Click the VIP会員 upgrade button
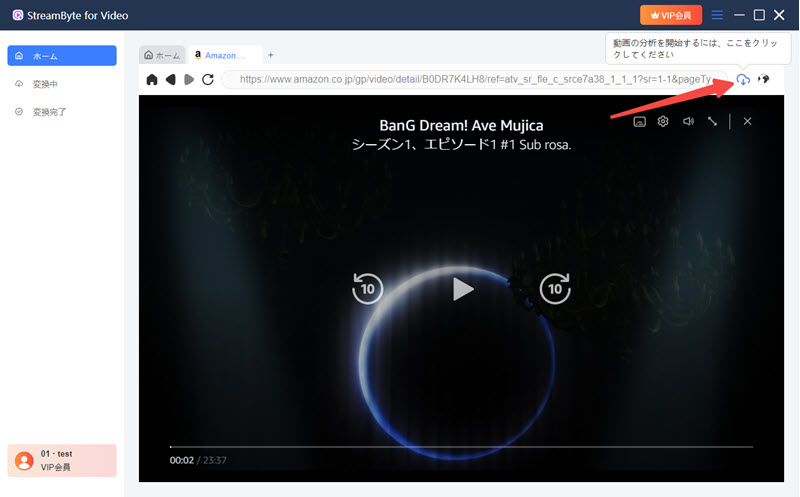 [x=671, y=15]
